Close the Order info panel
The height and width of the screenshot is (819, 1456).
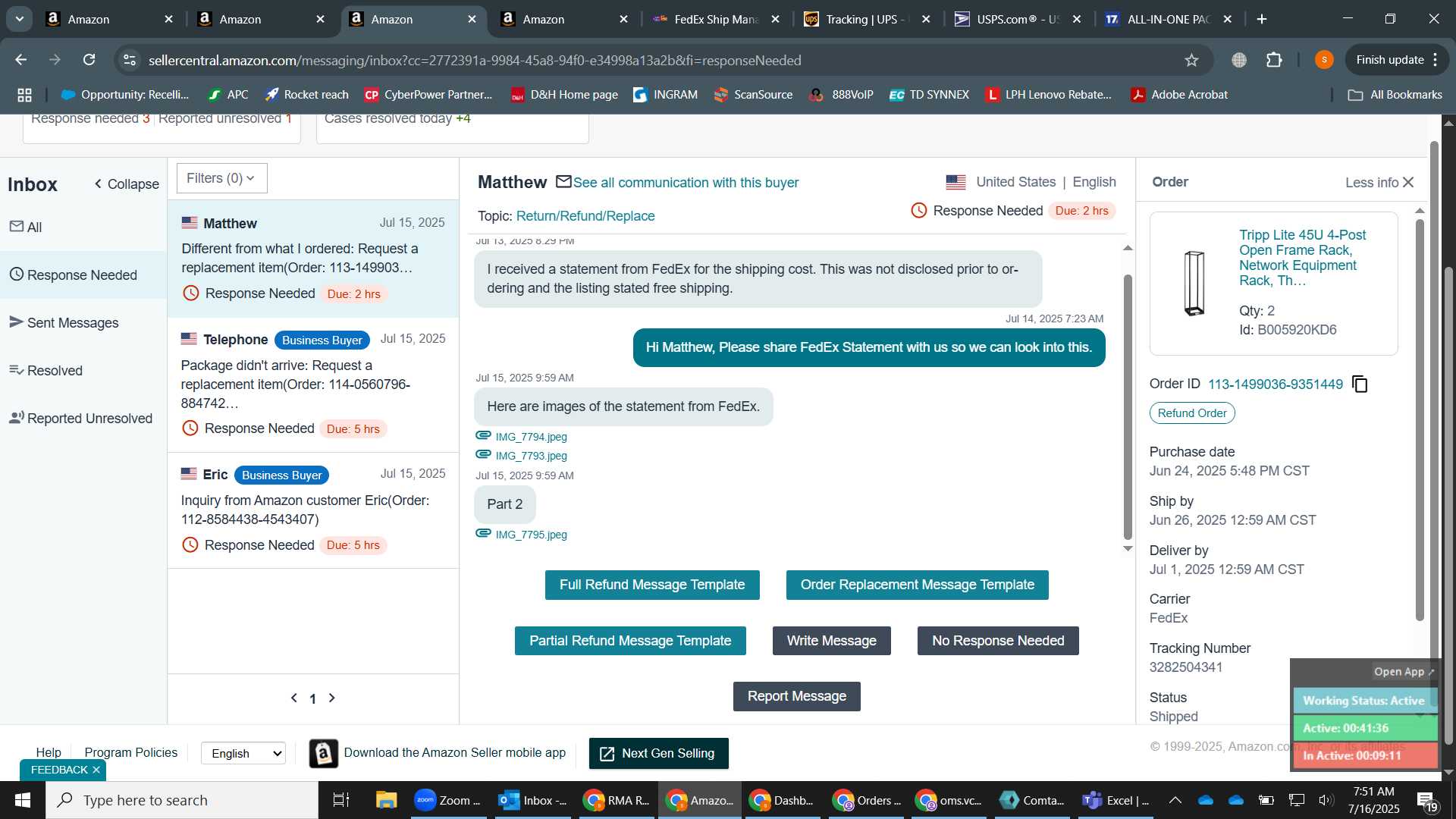(1408, 183)
